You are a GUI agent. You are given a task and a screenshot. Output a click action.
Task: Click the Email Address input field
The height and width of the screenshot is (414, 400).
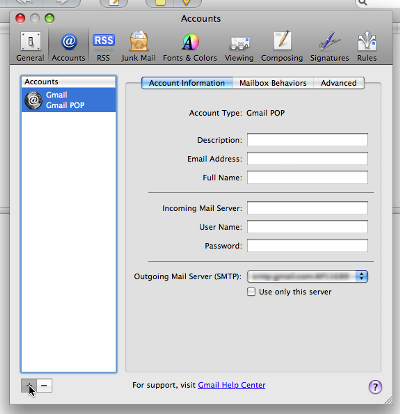point(307,159)
